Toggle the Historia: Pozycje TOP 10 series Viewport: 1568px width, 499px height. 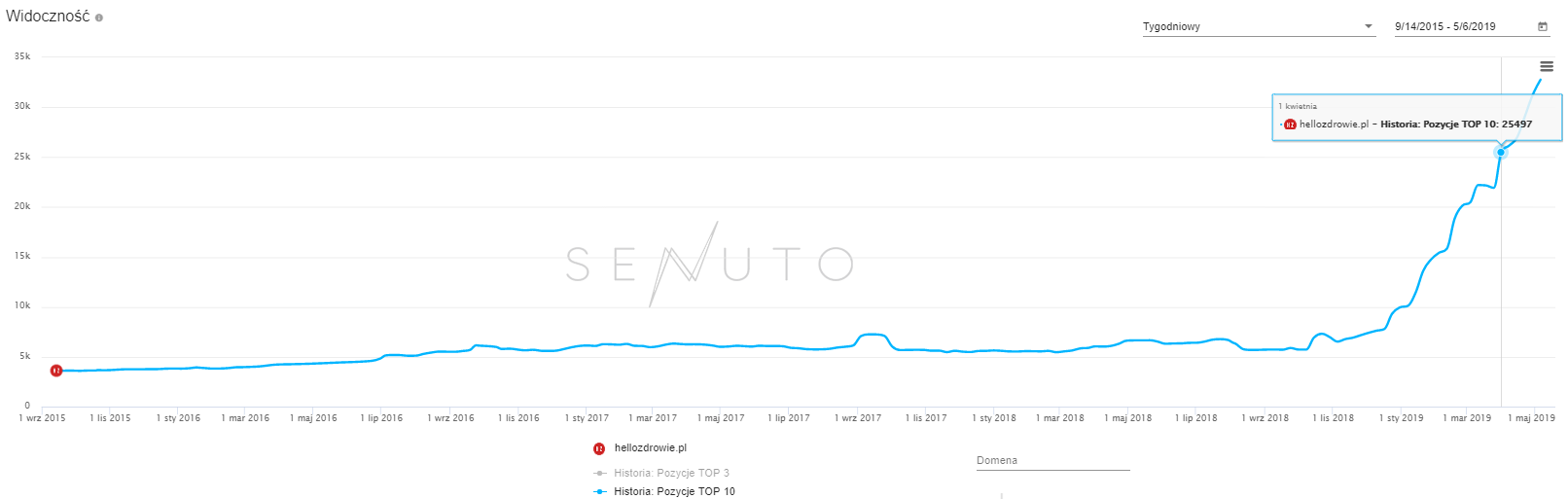673,491
